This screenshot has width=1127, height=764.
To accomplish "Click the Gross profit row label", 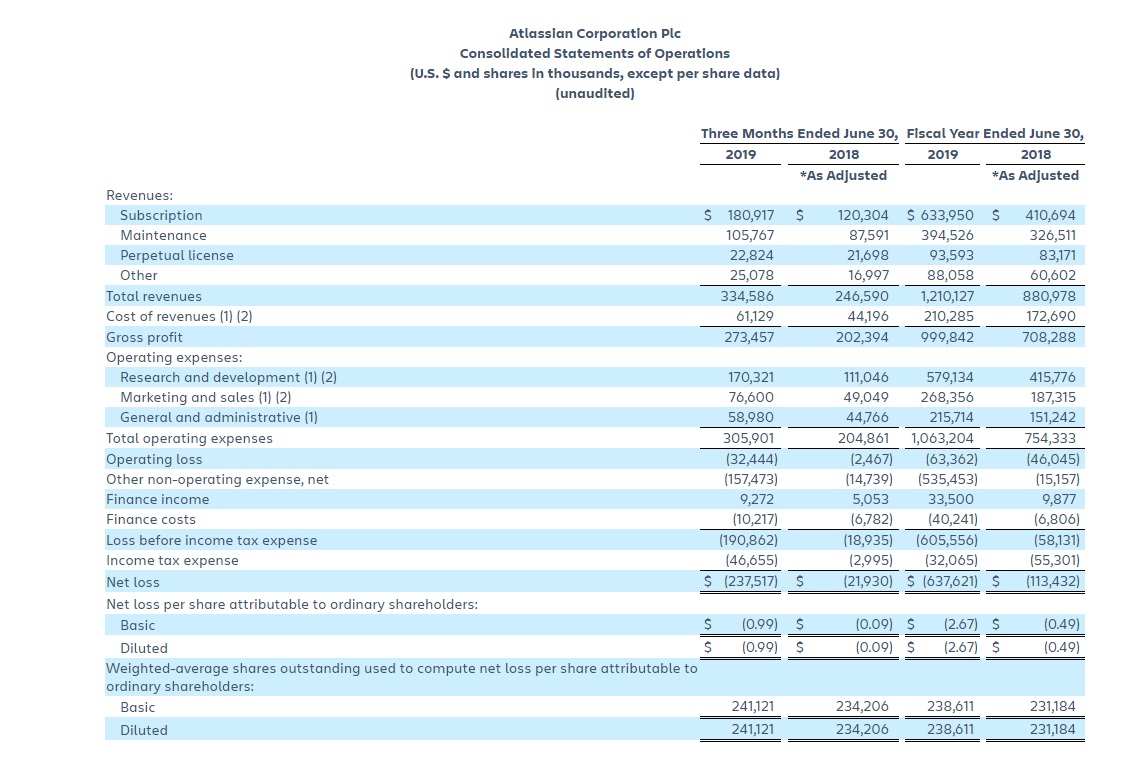I will tap(144, 337).
